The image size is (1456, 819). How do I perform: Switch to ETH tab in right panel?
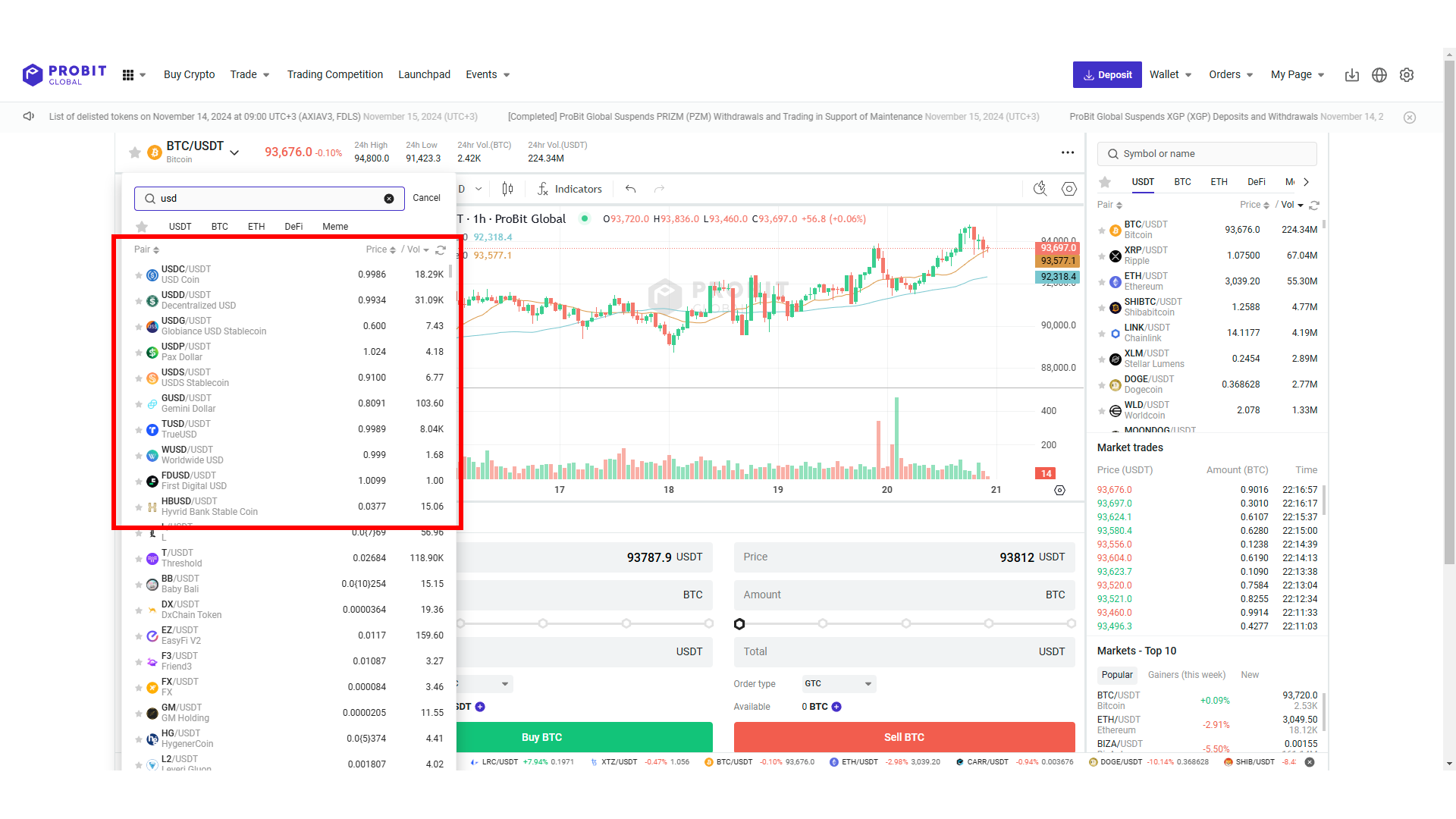pyautogui.click(x=1219, y=182)
